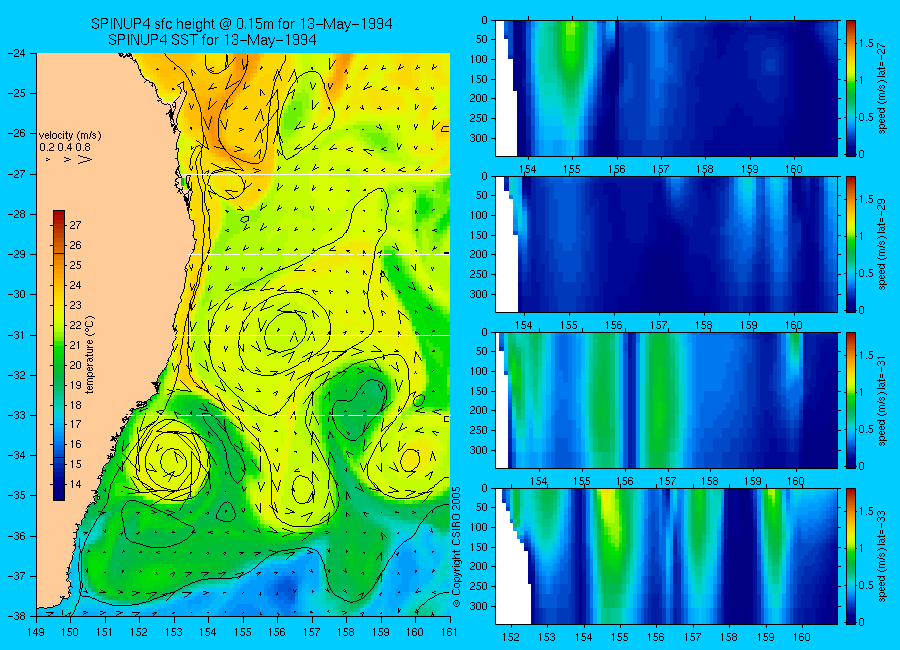
Task: Click the 'speed (m/s) lat=-33' label
Action: click(x=882, y=556)
